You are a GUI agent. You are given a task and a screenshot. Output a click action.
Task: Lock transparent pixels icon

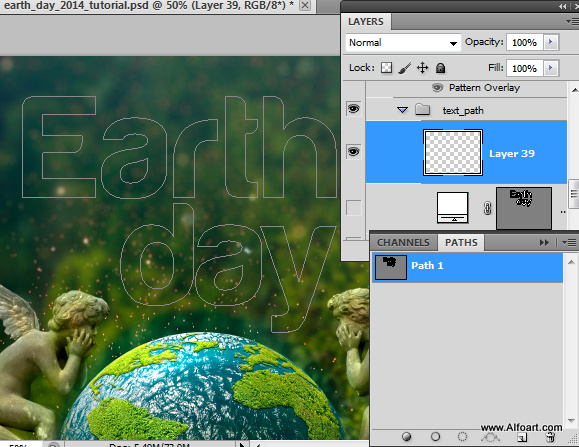click(x=387, y=68)
